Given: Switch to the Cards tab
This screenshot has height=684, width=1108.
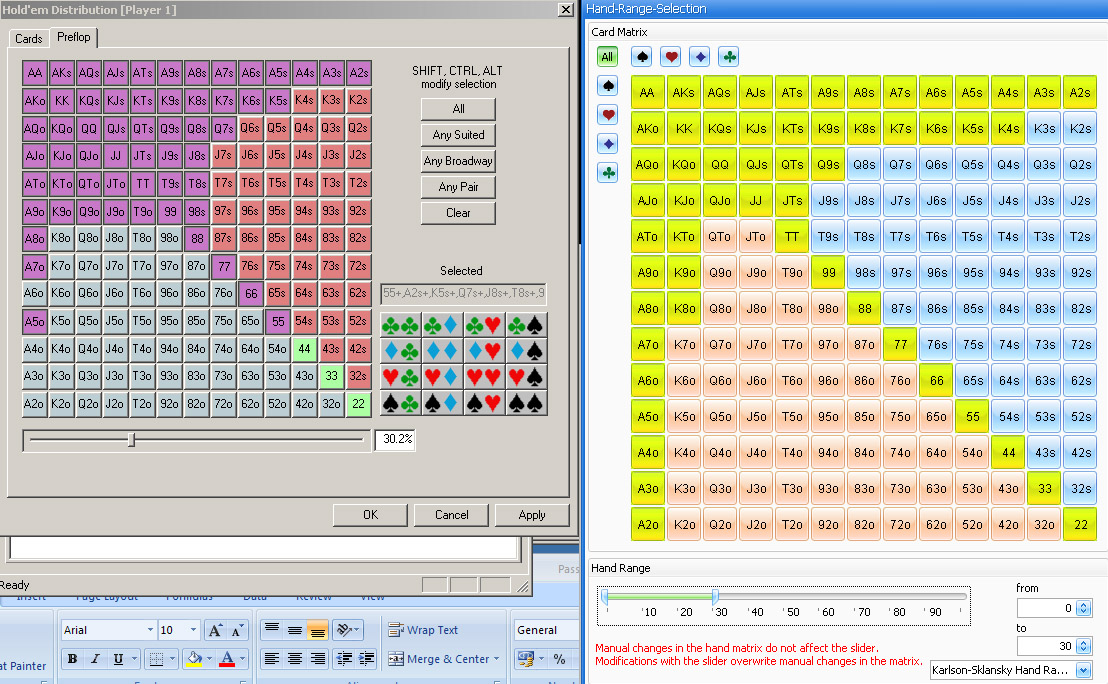Looking at the screenshot, I should tap(29, 39).
